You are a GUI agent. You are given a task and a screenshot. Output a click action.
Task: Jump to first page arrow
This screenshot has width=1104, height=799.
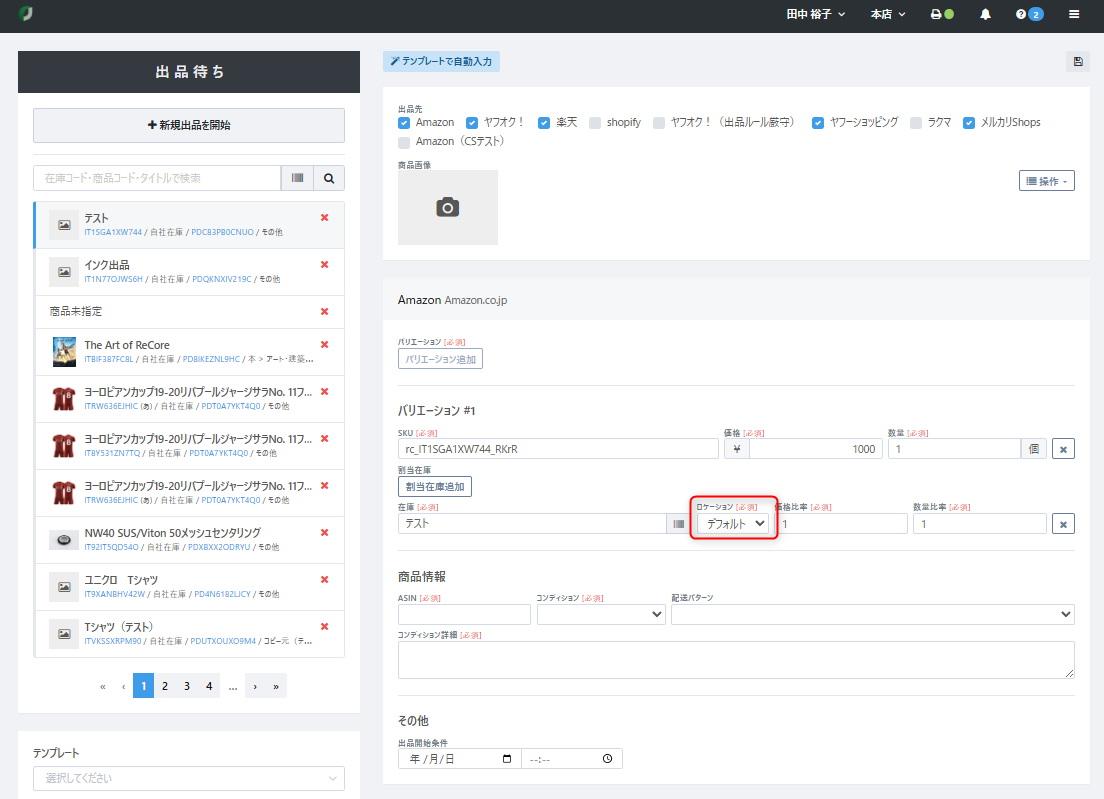[x=103, y=686]
